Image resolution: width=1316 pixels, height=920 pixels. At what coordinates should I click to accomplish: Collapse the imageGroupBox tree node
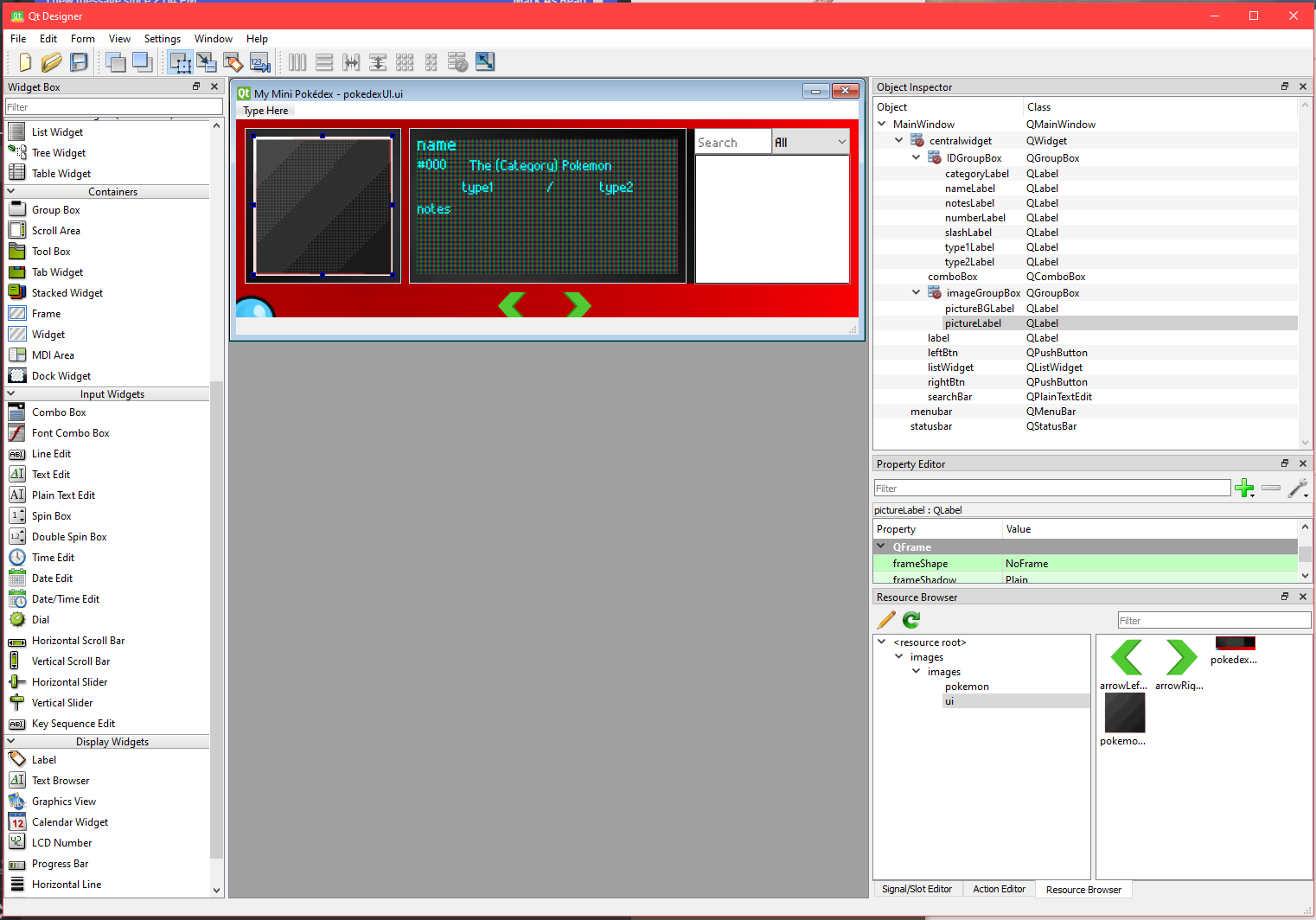(917, 292)
